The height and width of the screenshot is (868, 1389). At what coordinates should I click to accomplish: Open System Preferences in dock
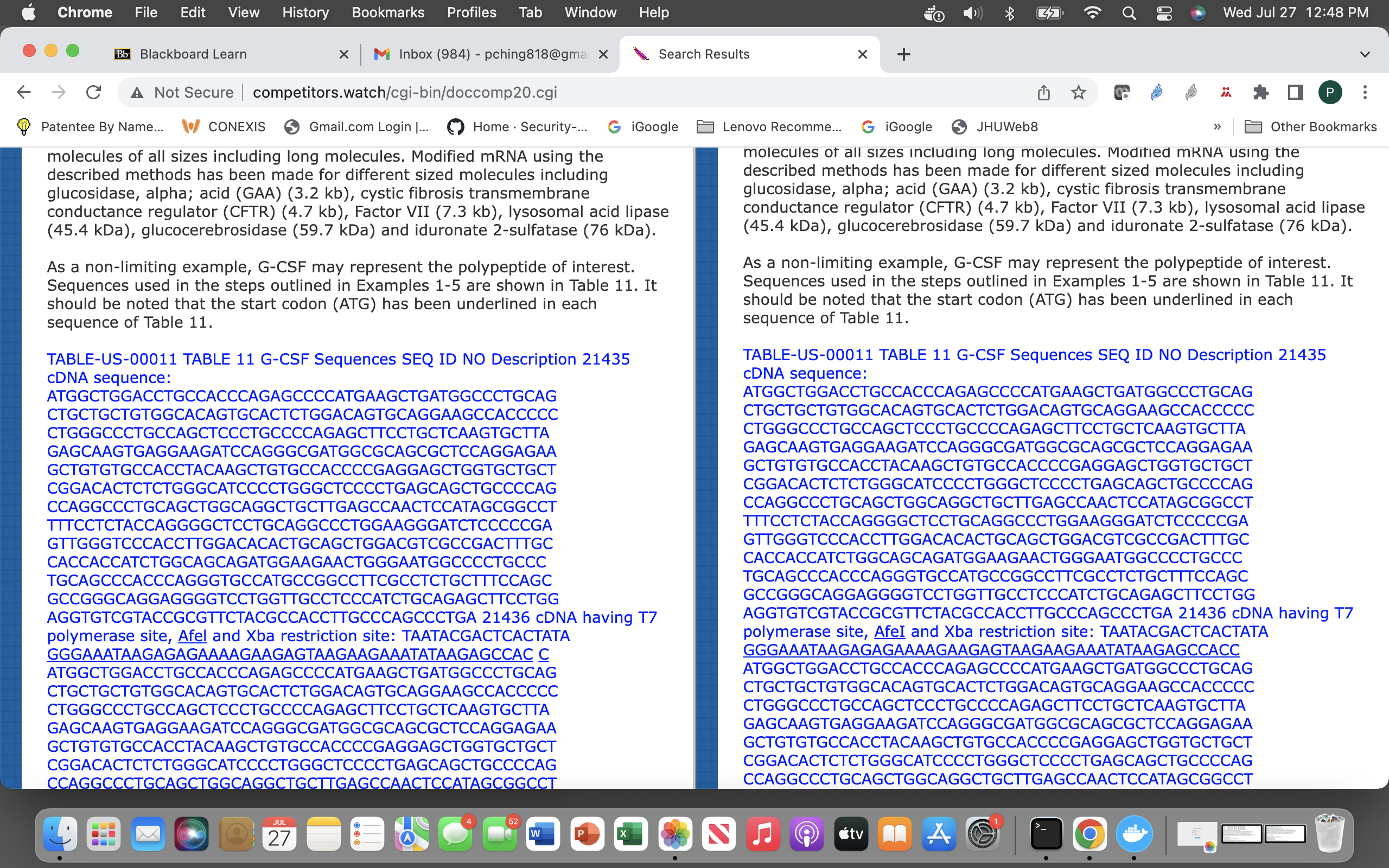coord(983,834)
